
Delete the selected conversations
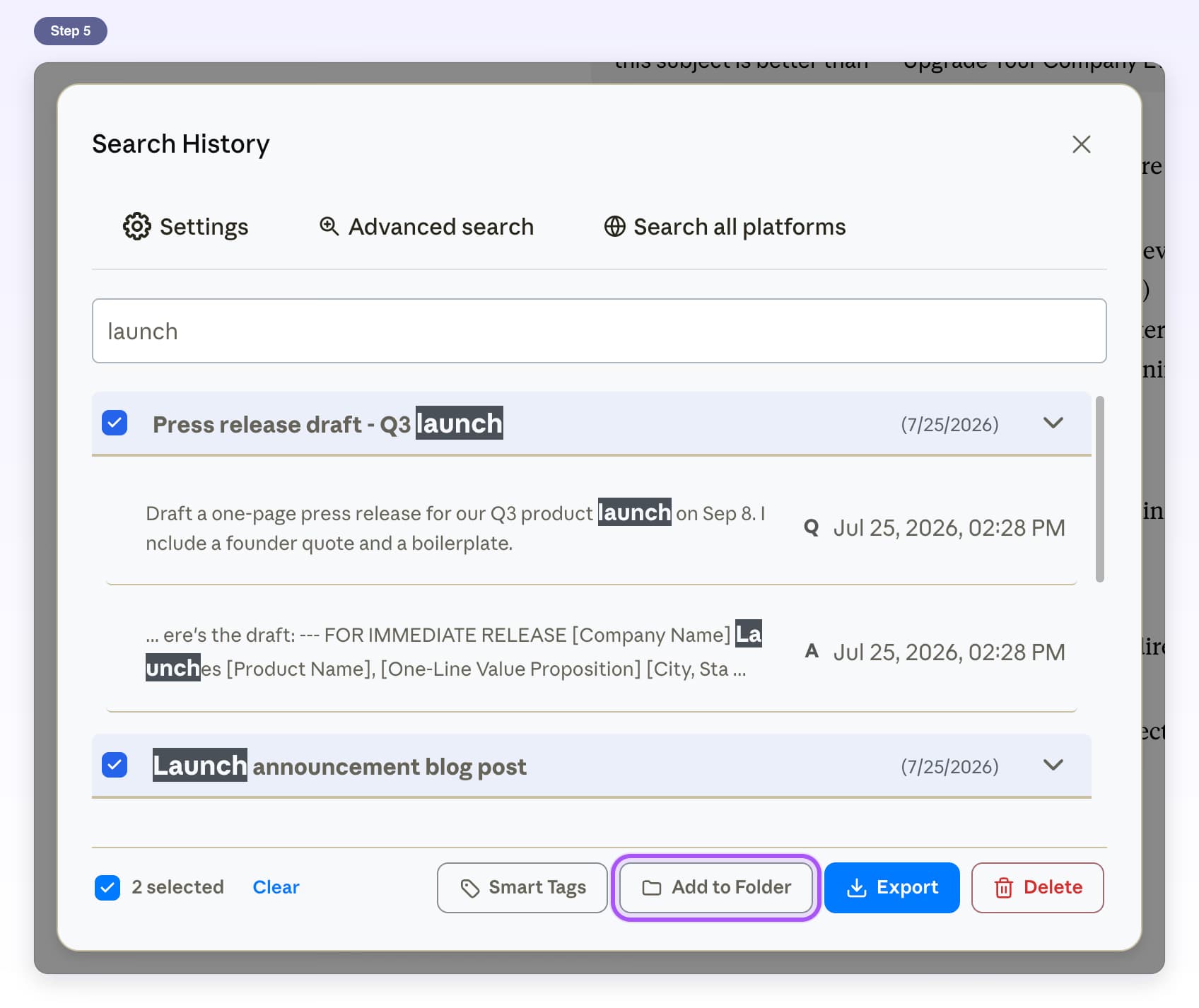tap(1038, 888)
